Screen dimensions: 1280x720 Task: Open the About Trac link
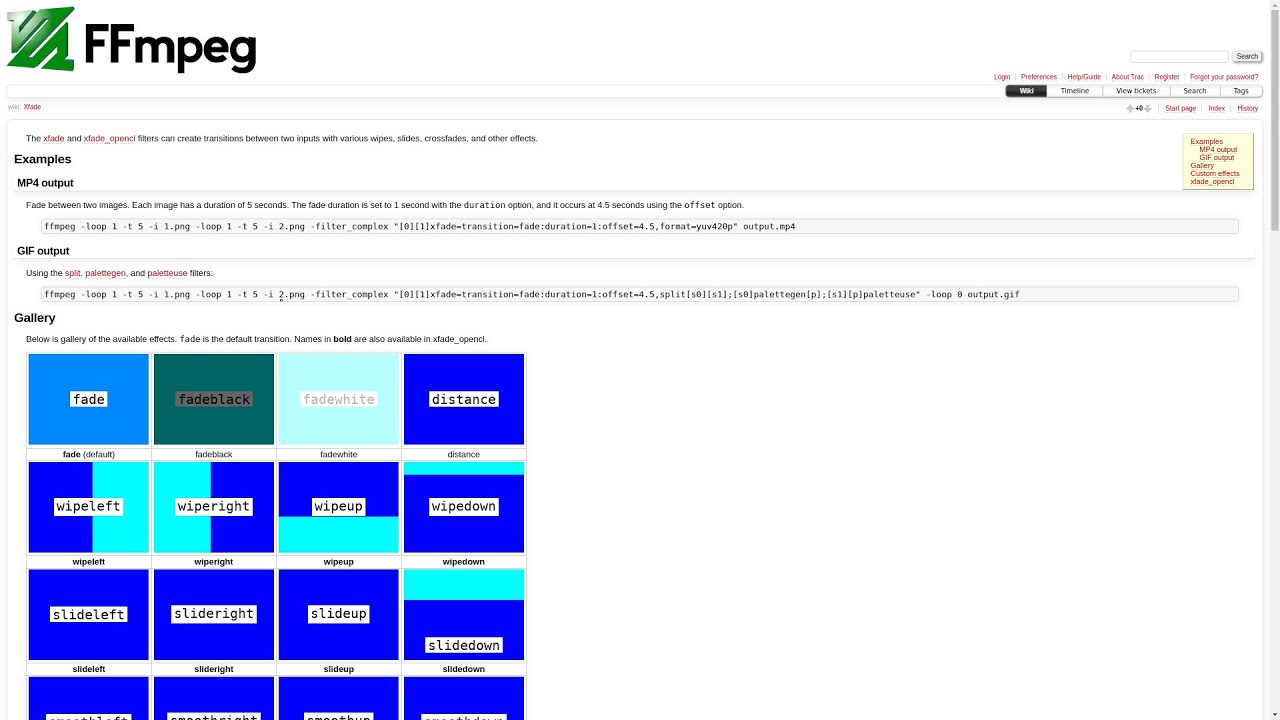[1127, 77]
